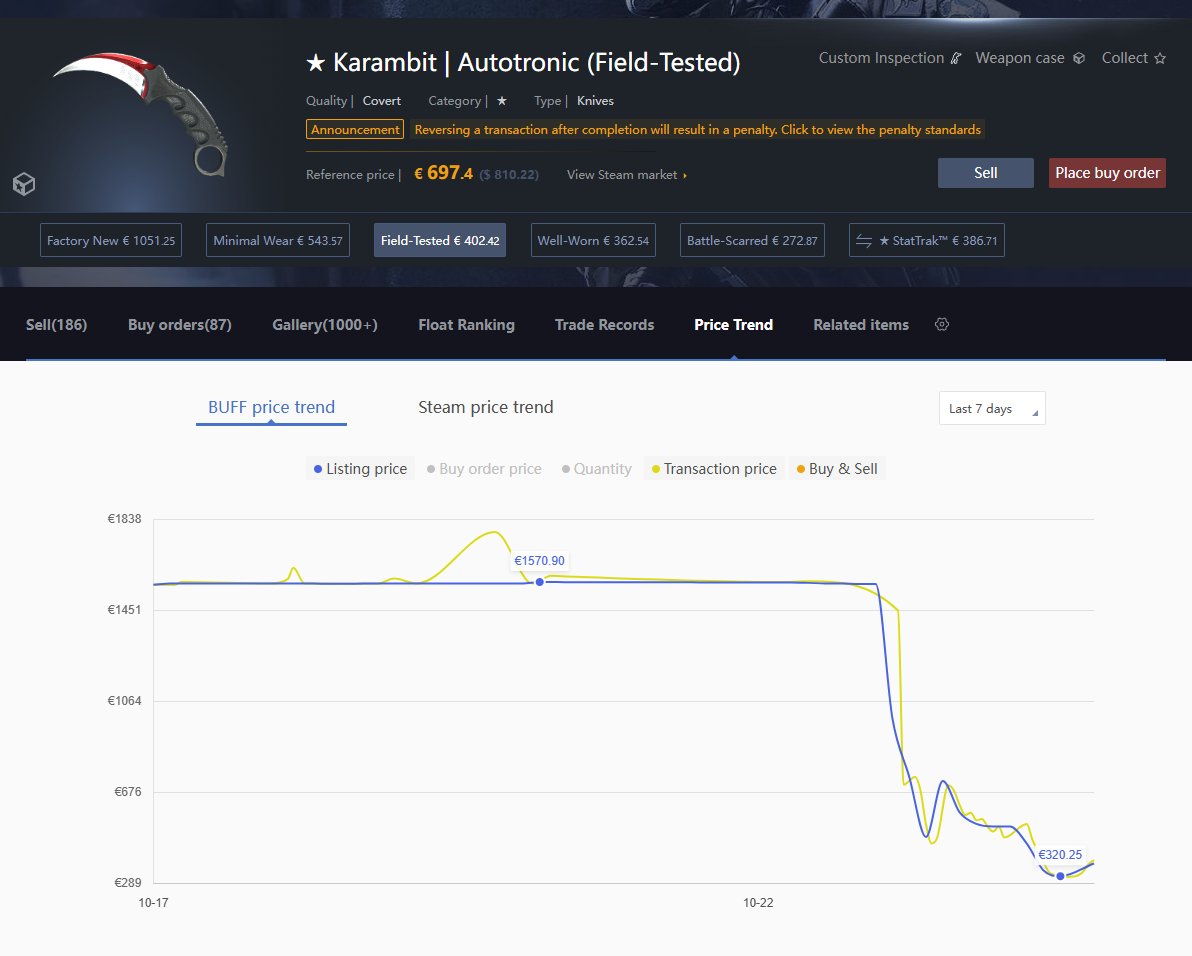This screenshot has width=1192, height=956.
Task: Select Factory New € 1051.25 wear
Action: pyautogui.click(x=111, y=240)
